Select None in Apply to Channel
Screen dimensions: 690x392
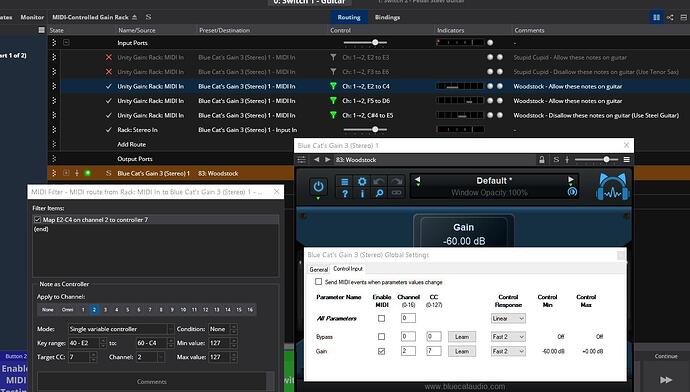48,309
